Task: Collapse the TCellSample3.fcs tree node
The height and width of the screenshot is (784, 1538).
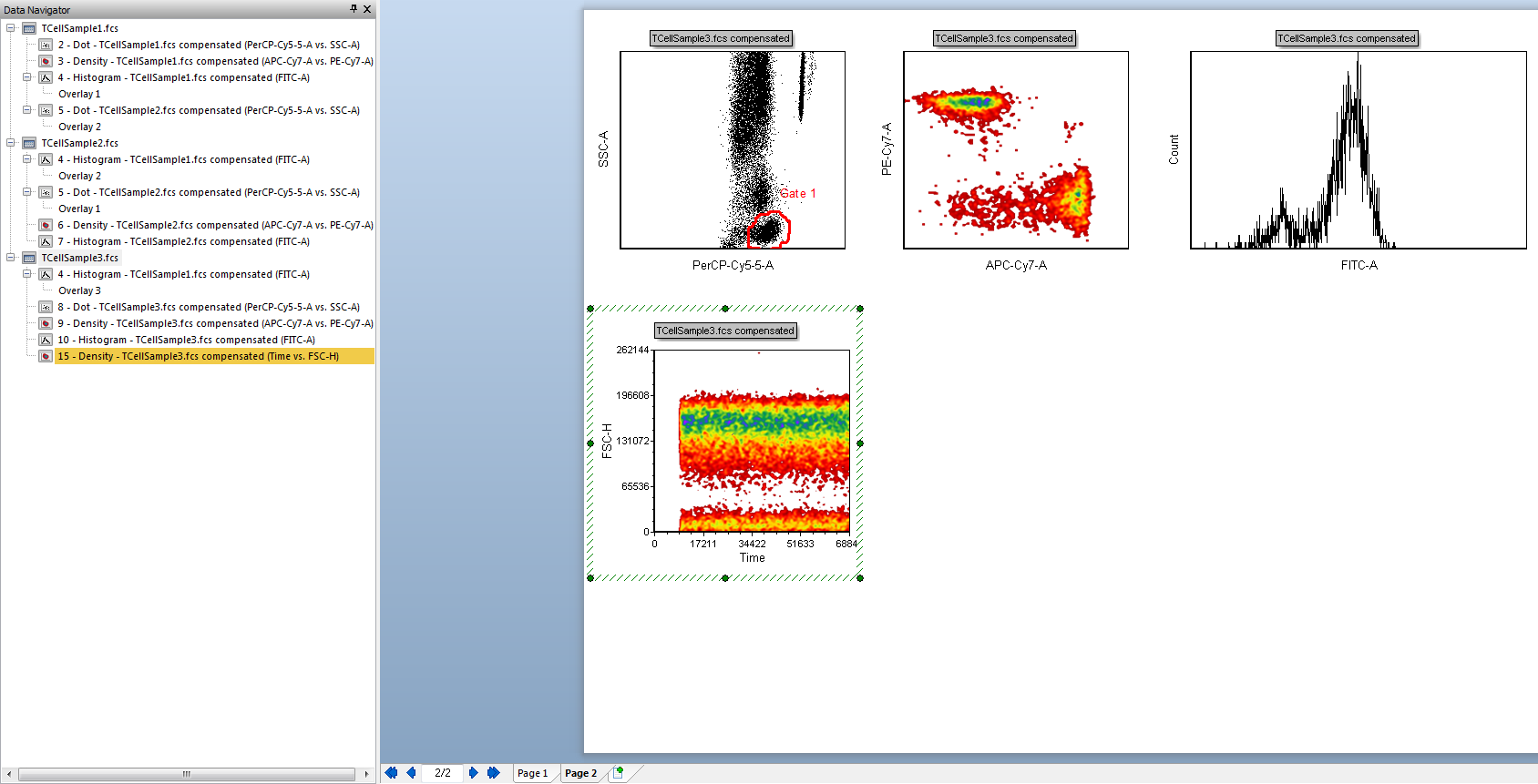Action: pos(11,258)
